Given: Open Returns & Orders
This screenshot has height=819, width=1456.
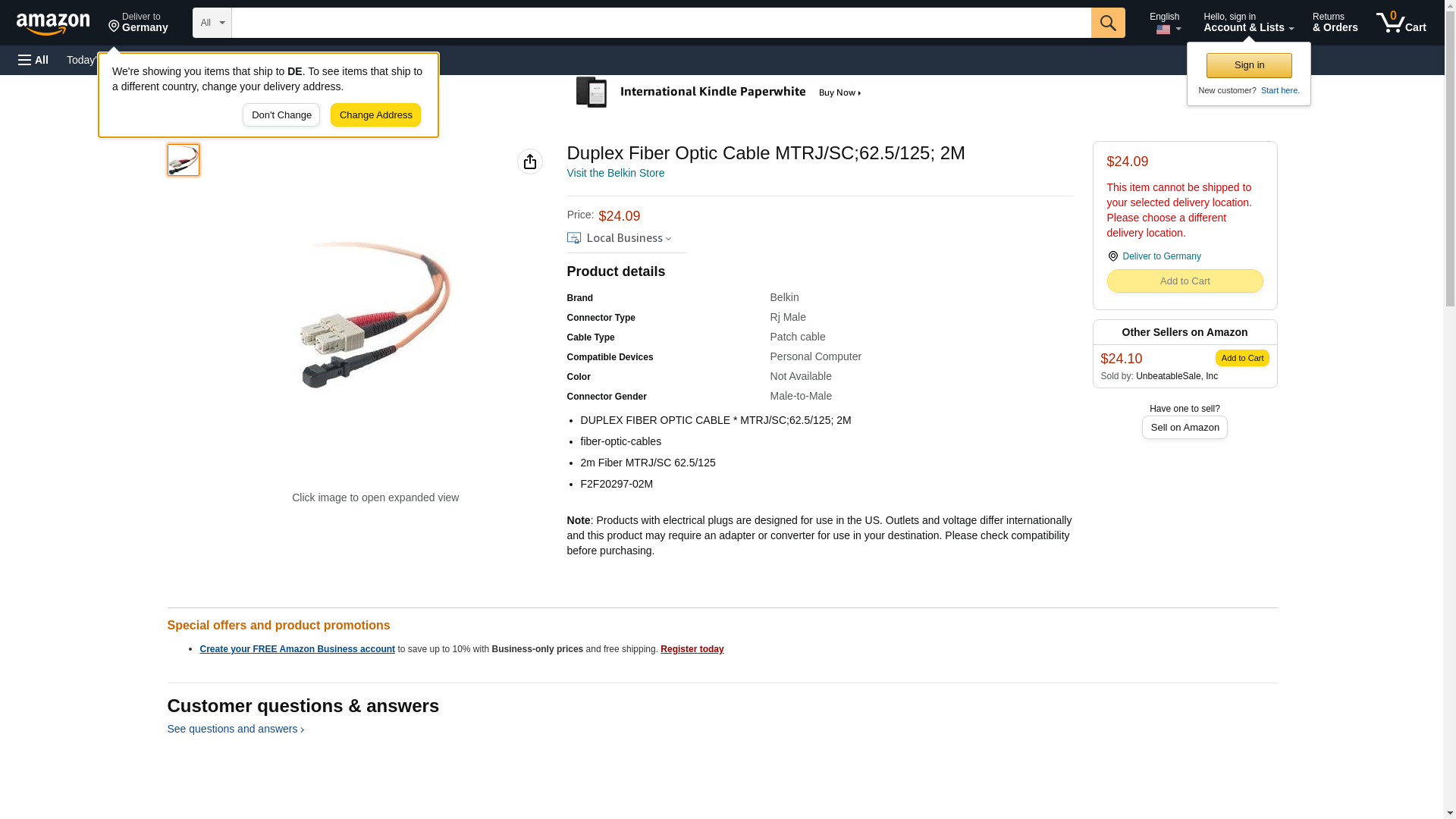Looking at the screenshot, I should 1335,23.
